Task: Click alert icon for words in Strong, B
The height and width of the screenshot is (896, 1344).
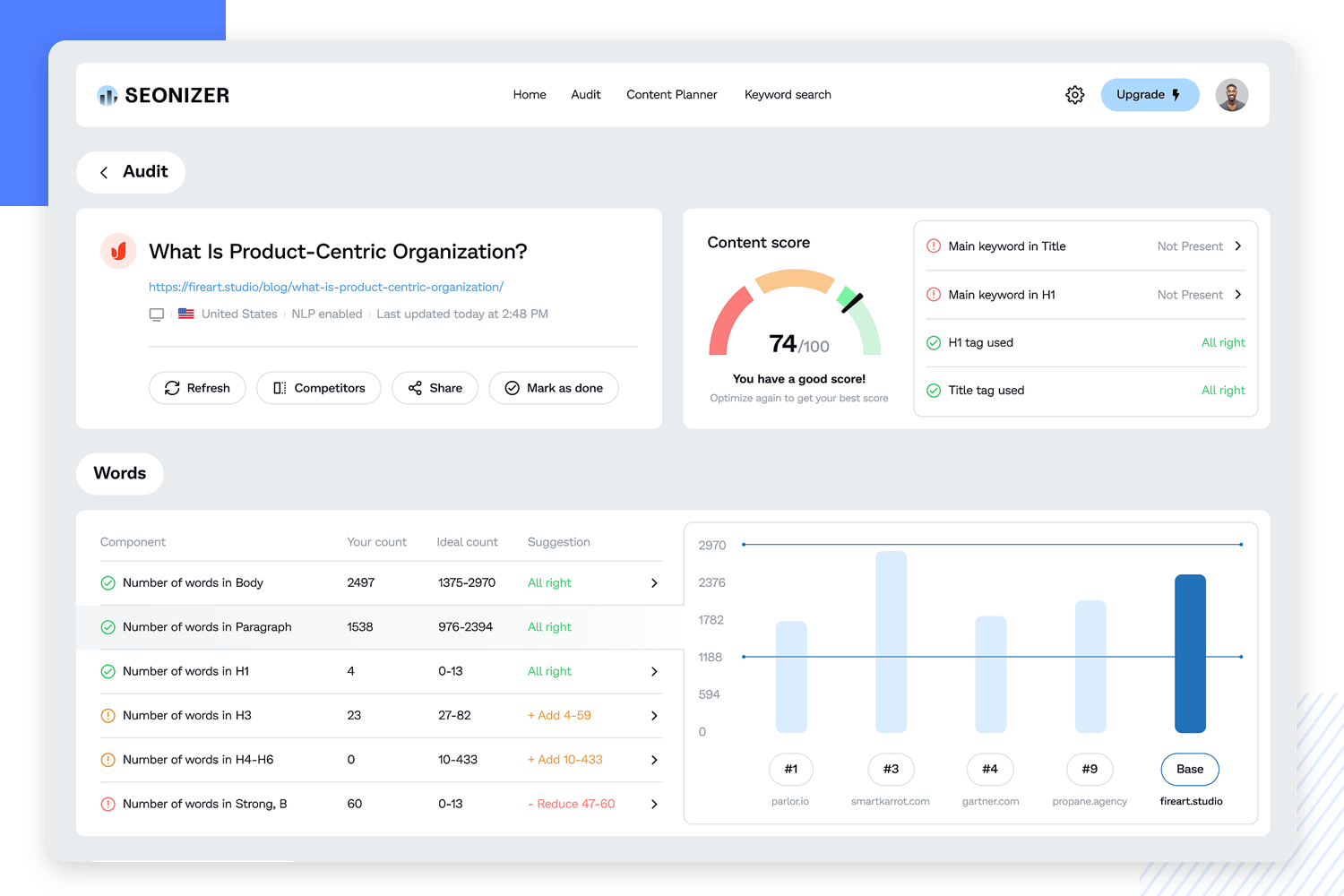Action: point(108,805)
